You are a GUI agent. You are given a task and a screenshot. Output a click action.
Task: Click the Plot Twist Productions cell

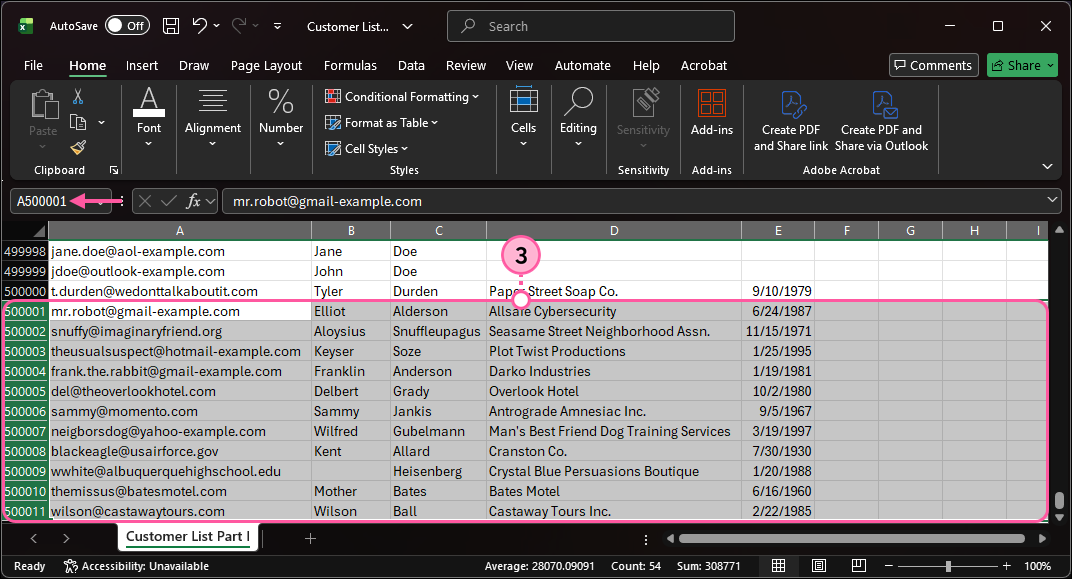click(x=613, y=351)
